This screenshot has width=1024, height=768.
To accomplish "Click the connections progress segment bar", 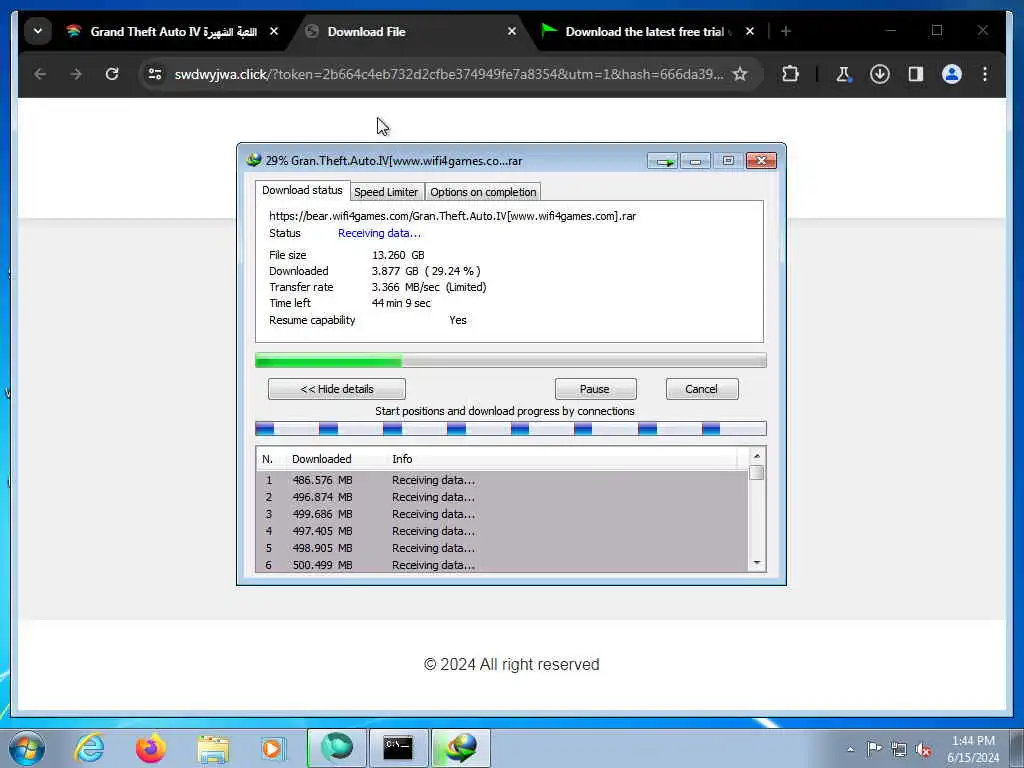I will tap(511, 429).
